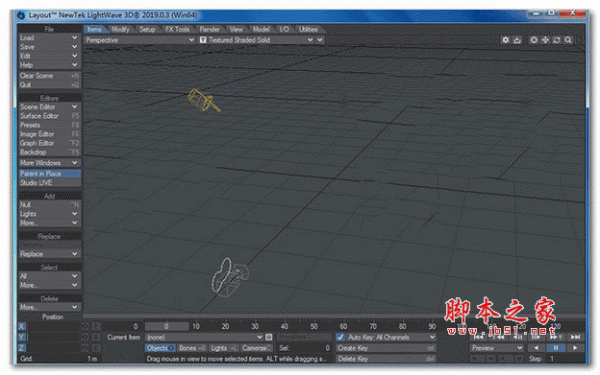The image size is (600, 375).
Task: Open the Select All dropdown
Action: click(49, 276)
